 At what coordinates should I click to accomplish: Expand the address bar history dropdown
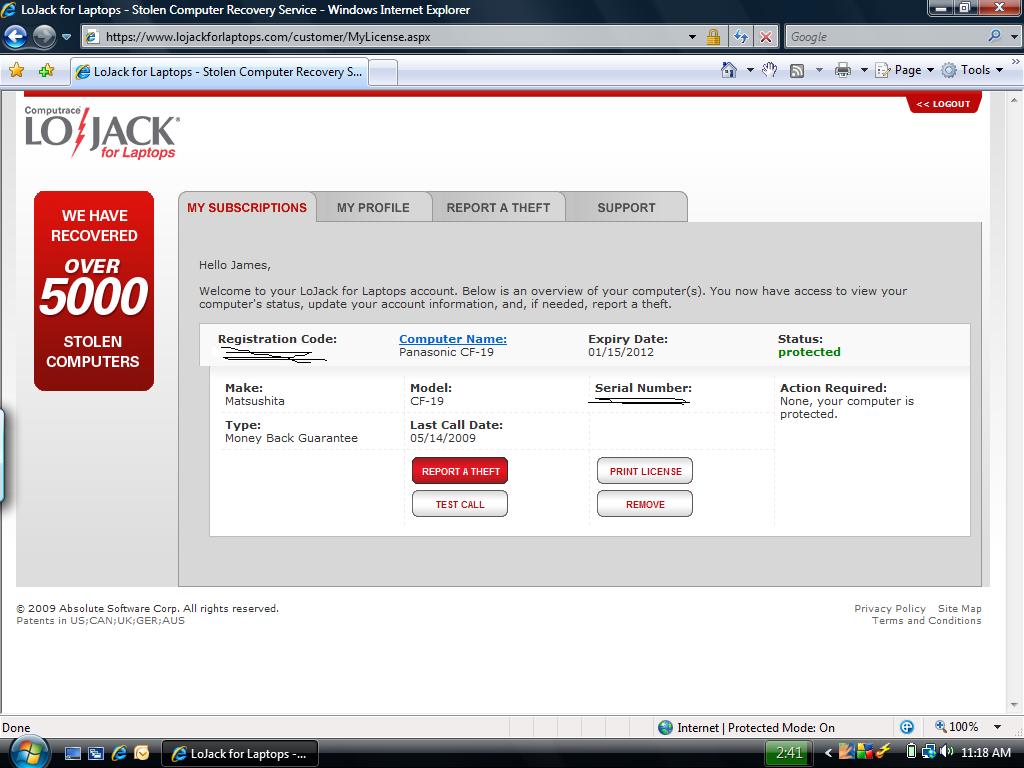692,37
